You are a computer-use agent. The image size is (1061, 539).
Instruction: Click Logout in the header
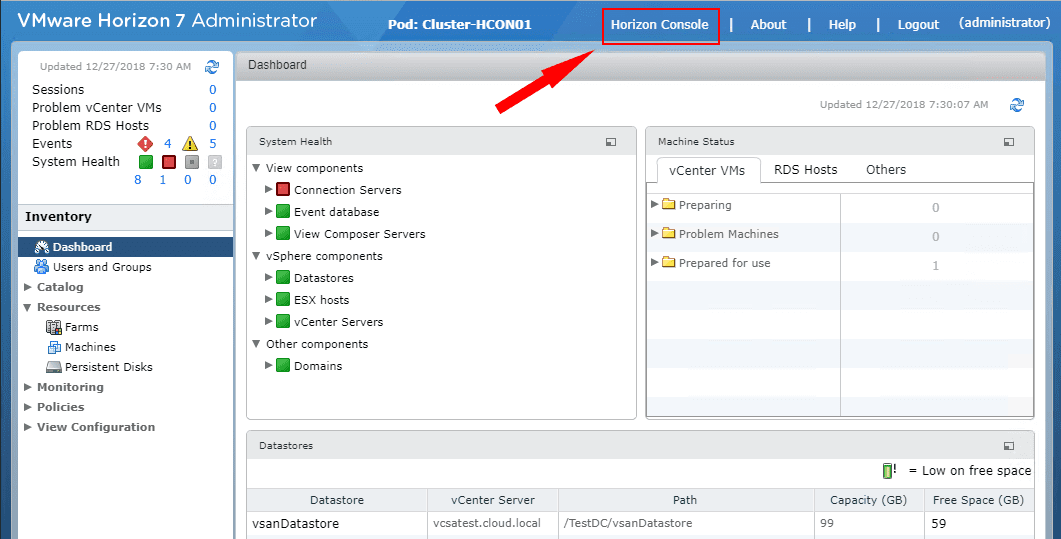[918, 24]
